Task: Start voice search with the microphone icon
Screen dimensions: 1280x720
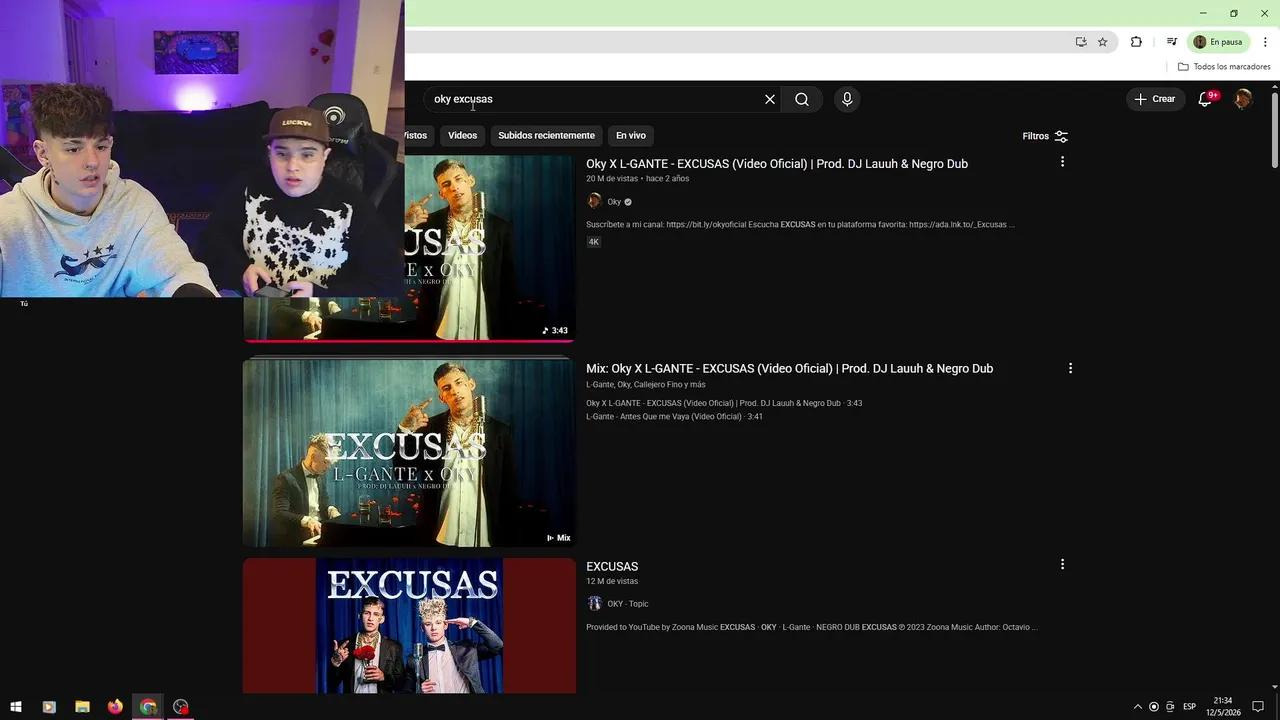Action: pyautogui.click(x=847, y=99)
